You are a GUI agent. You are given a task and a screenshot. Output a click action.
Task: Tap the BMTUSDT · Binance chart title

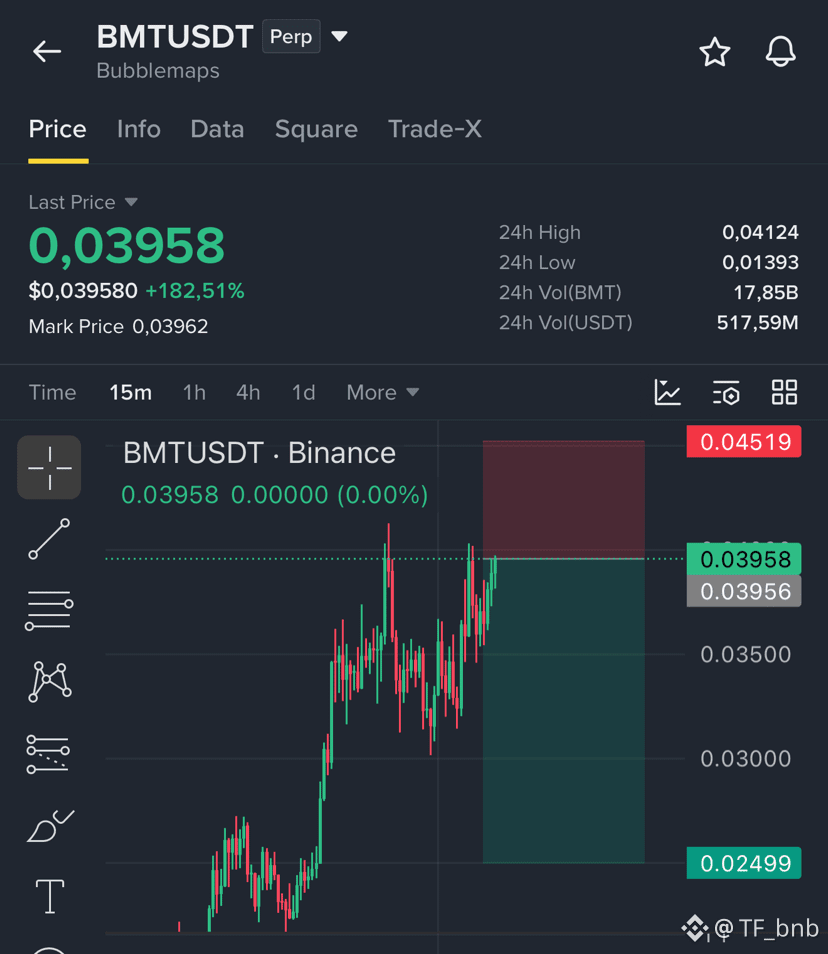pyautogui.click(x=260, y=453)
